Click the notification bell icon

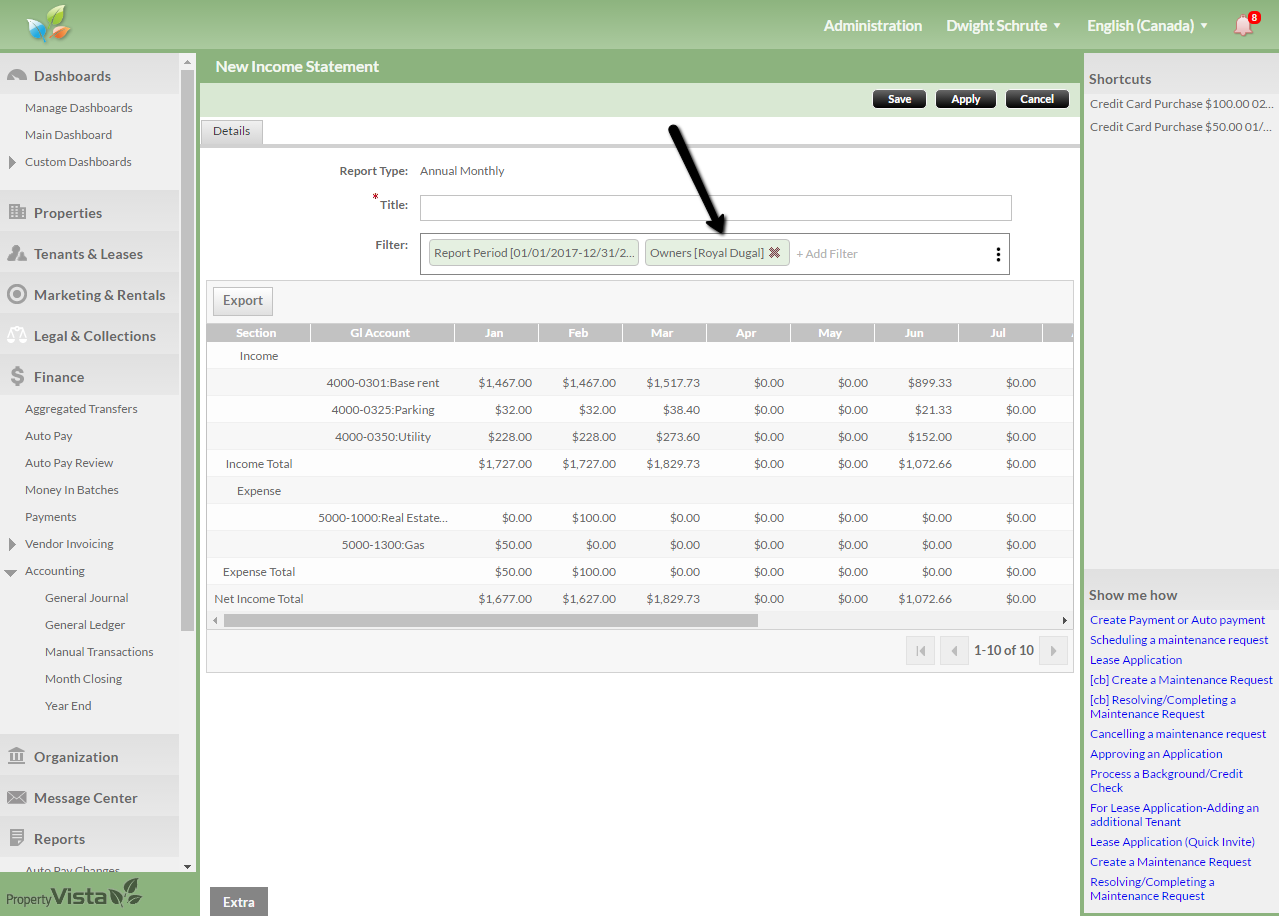1243,26
